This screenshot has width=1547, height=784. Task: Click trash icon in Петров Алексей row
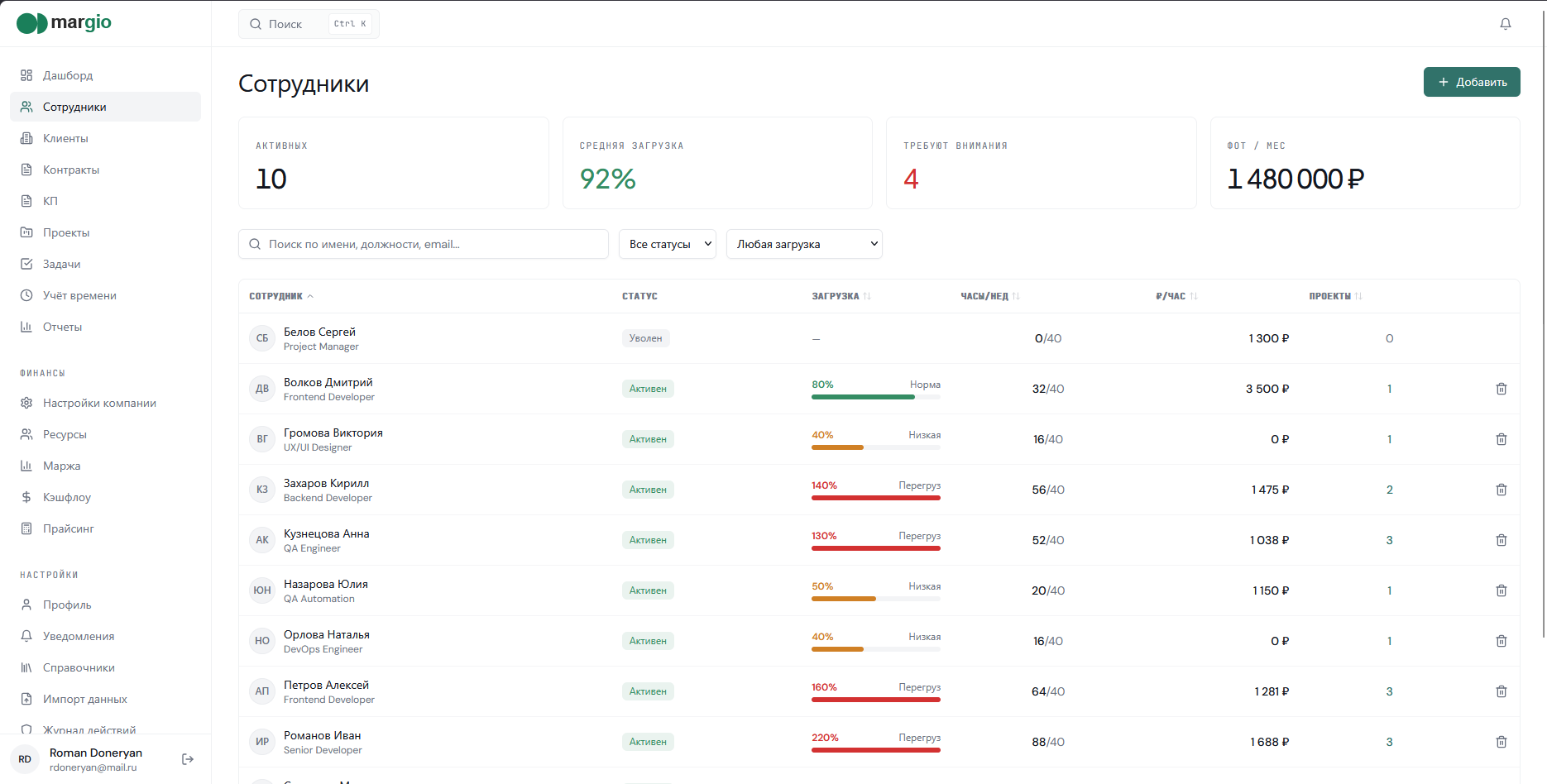pos(1501,691)
